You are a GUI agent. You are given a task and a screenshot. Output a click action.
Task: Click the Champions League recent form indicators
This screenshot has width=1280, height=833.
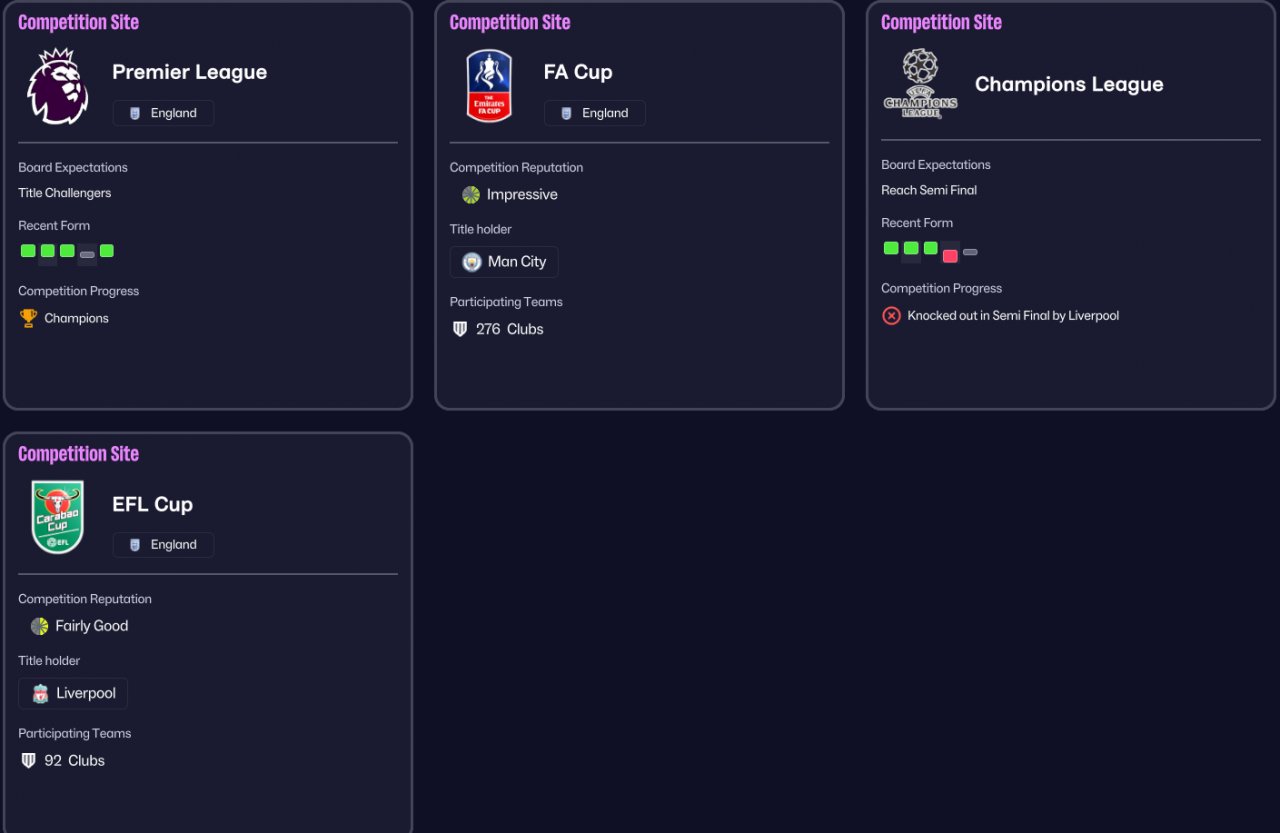(x=930, y=250)
